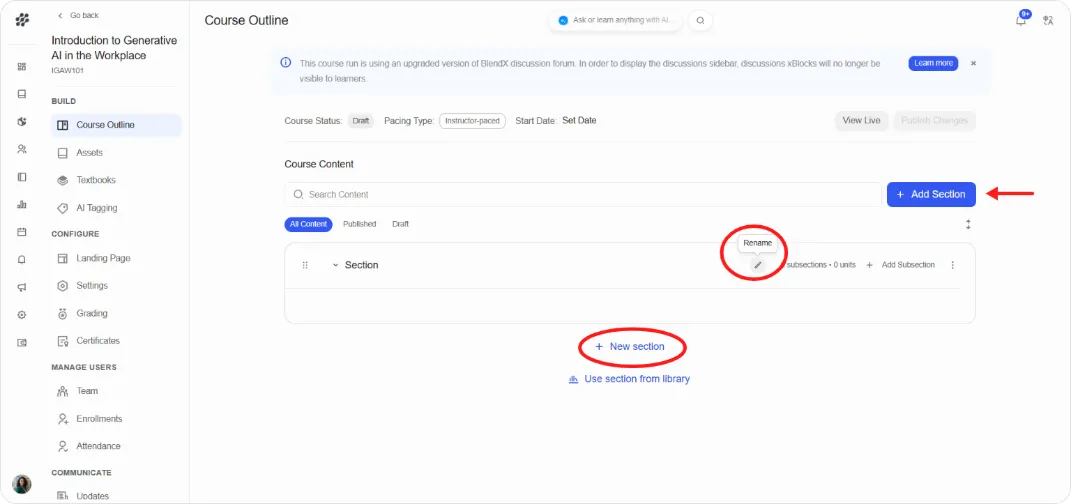
Task: Collapse the Section chevron
Action: pyautogui.click(x=335, y=265)
